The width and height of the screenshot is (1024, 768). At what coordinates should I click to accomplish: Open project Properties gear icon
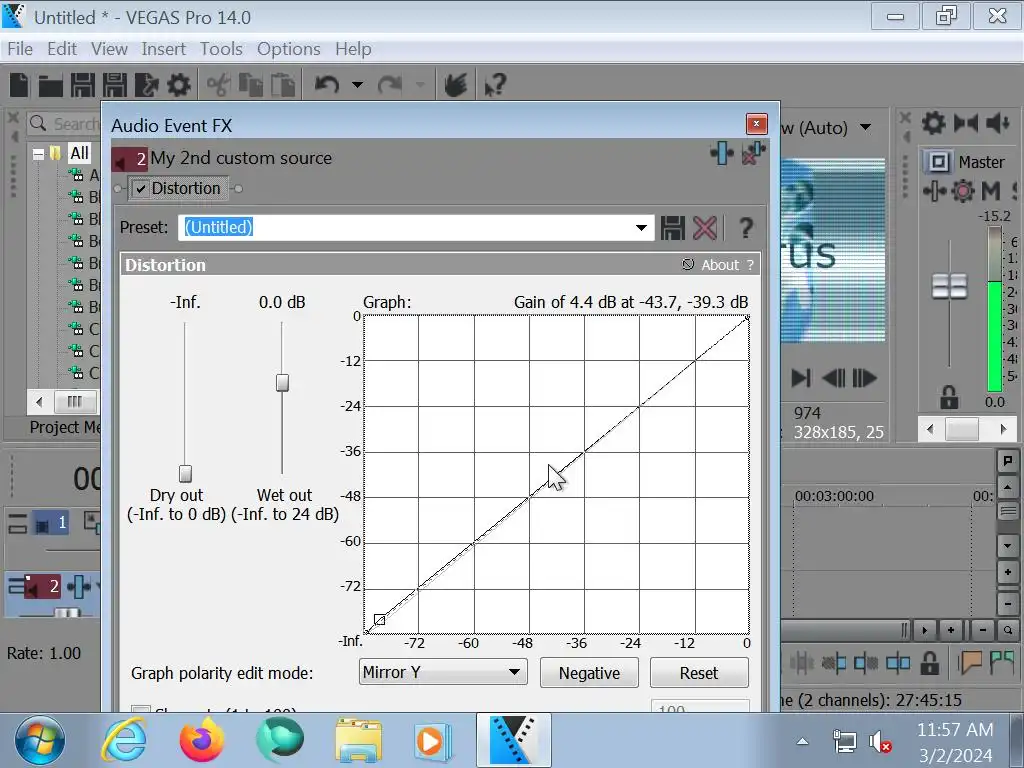[178, 85]
